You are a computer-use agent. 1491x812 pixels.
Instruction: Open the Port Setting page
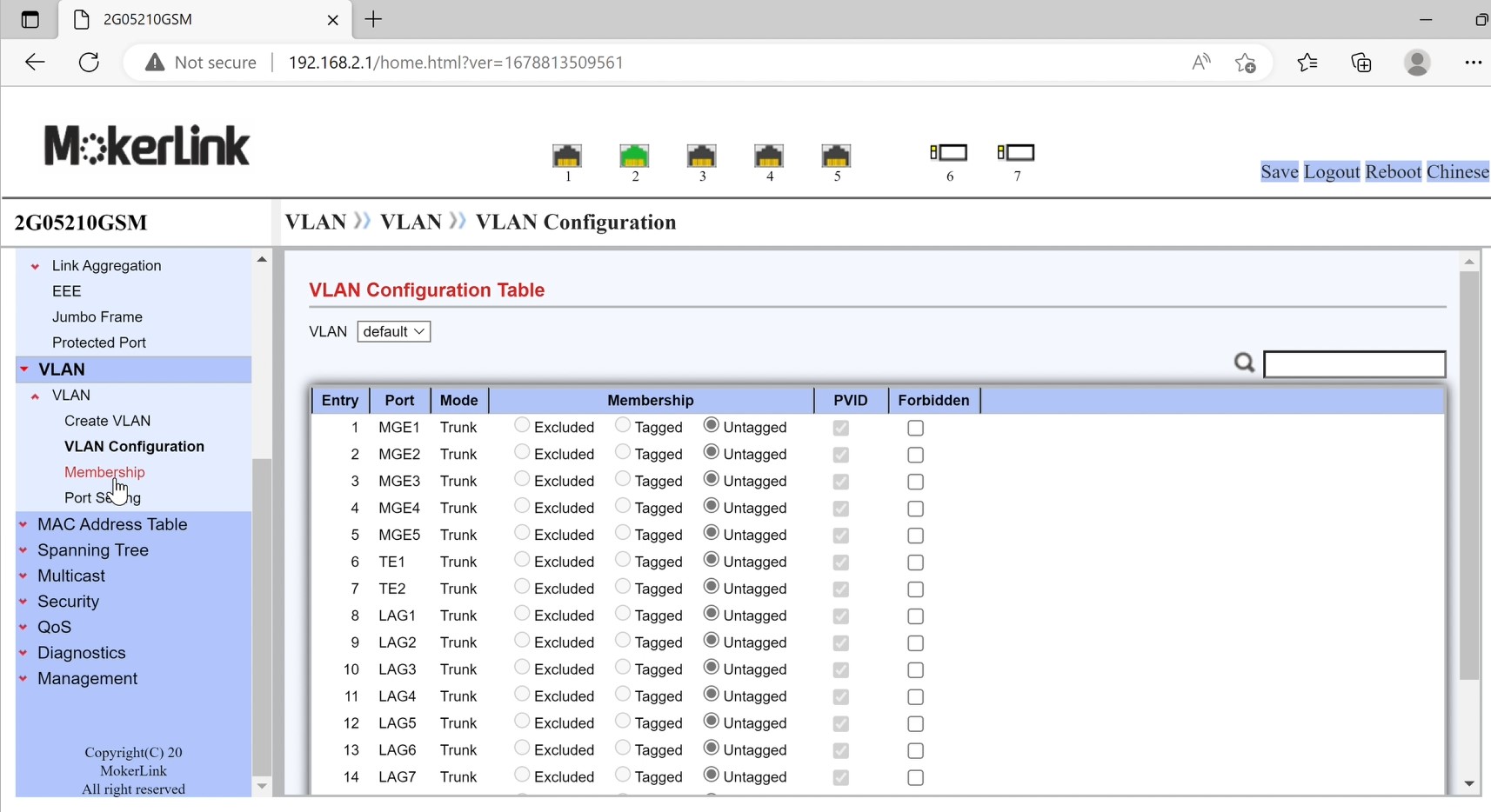[x=102, y=498]
